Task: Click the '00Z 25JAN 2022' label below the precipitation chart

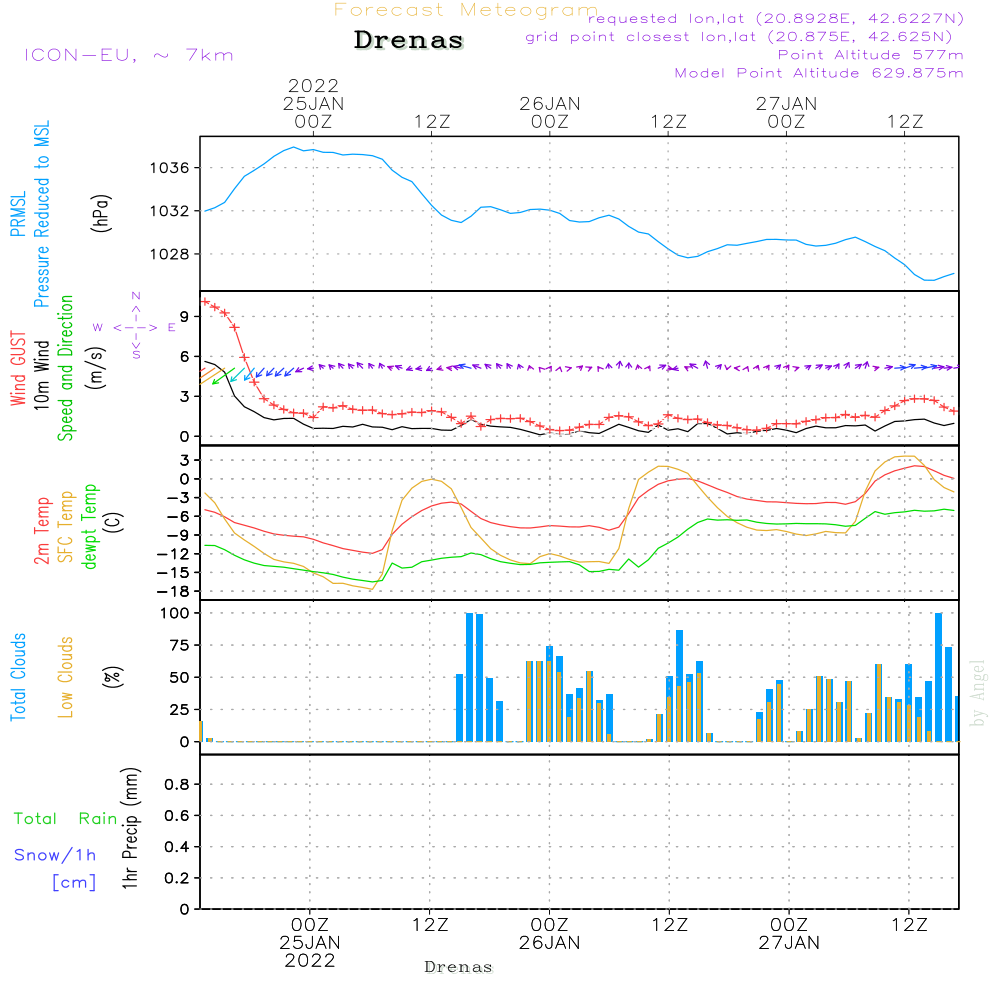Action: 310,943
